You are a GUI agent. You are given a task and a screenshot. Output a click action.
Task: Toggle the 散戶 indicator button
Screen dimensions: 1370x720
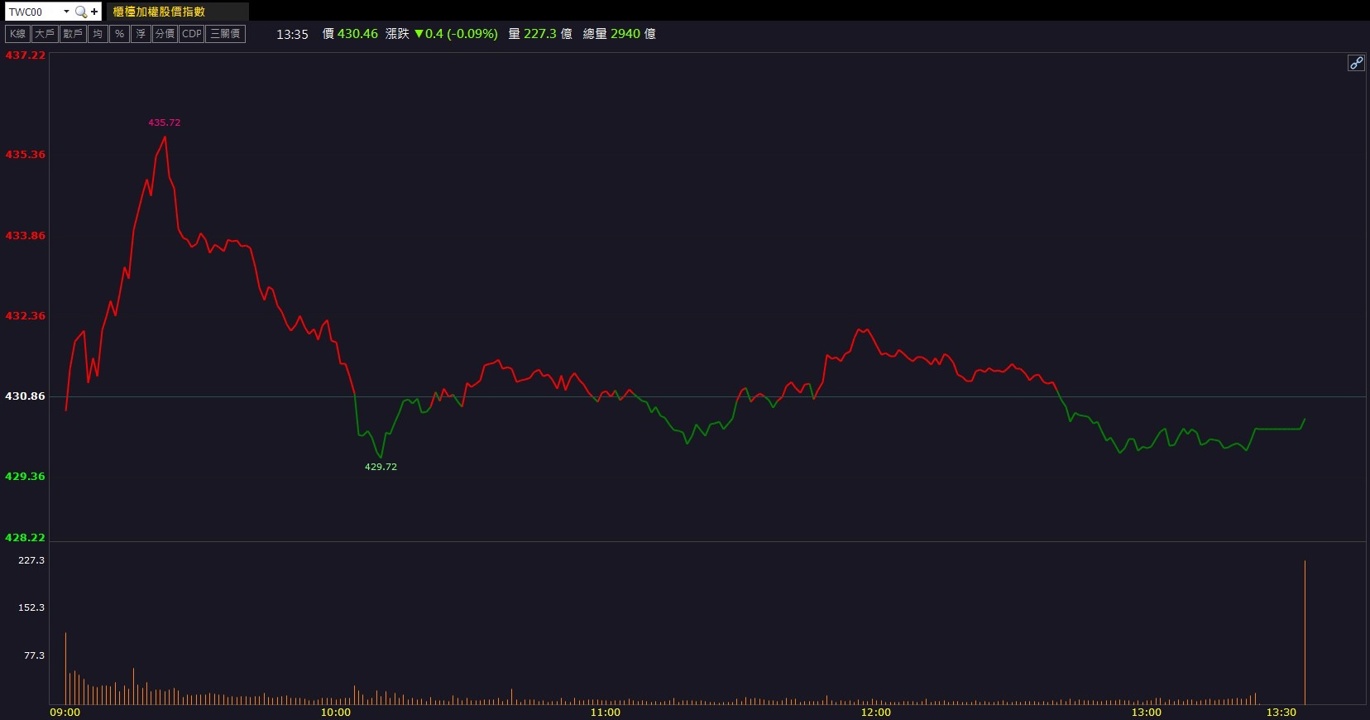tap(72, 34)
